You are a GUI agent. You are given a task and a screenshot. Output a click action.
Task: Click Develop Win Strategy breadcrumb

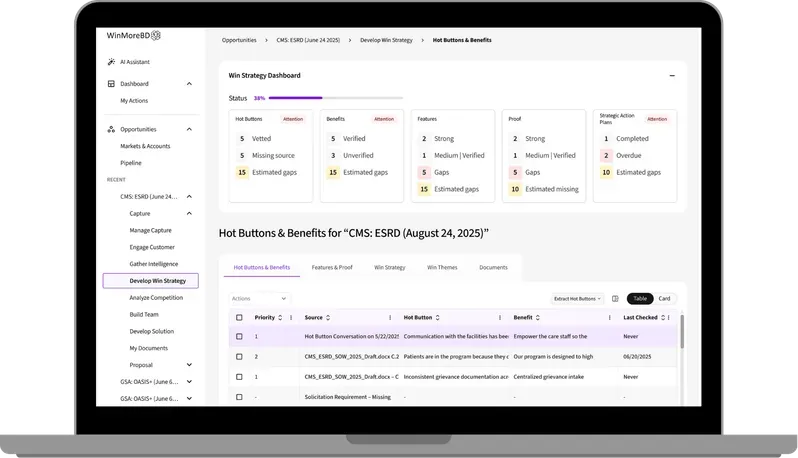[x=386, y=40]
